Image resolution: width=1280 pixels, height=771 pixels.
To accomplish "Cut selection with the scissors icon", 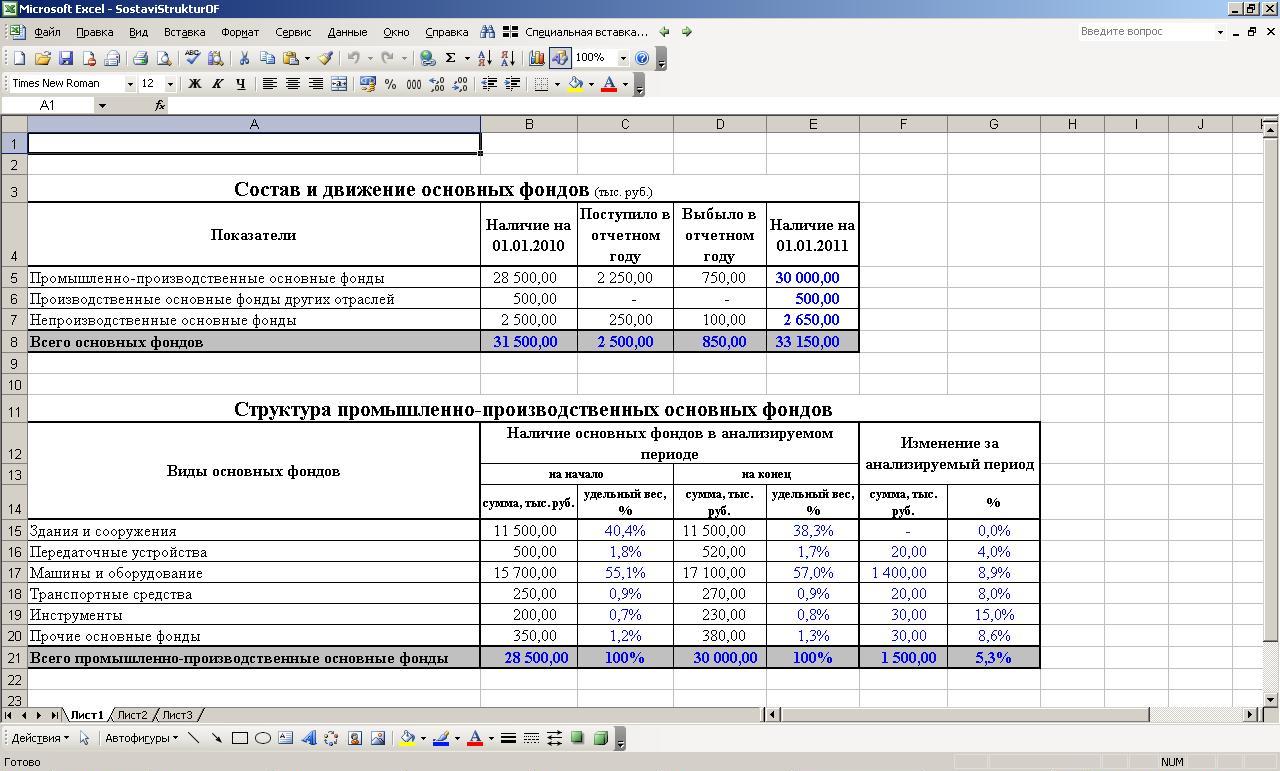I will point(243,59).
